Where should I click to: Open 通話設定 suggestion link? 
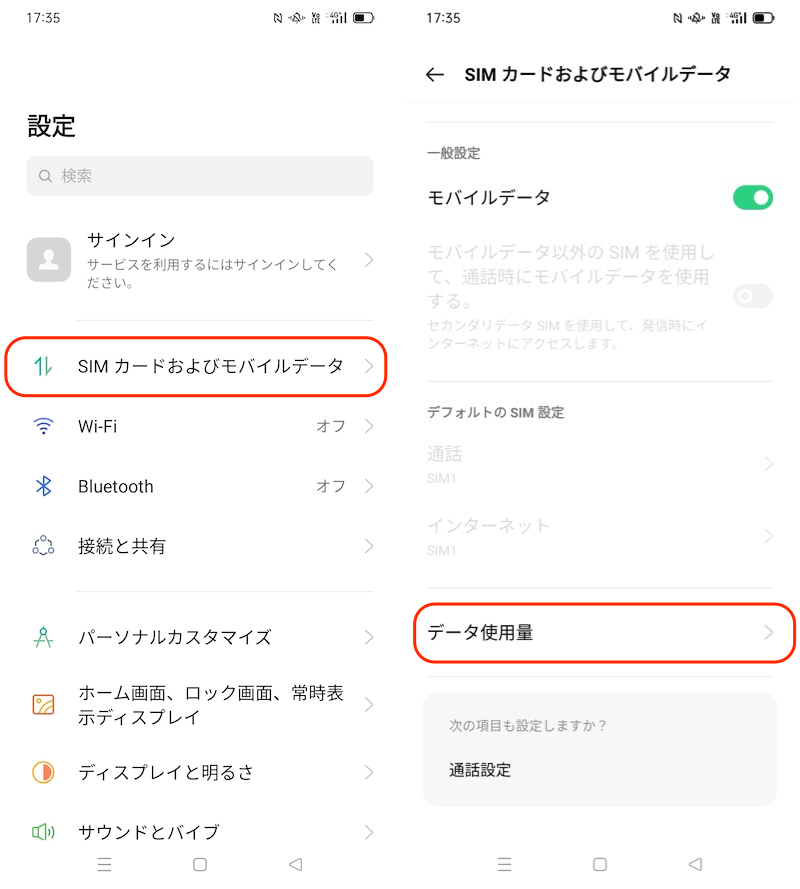pyautogui.click(x=480, y=770)
